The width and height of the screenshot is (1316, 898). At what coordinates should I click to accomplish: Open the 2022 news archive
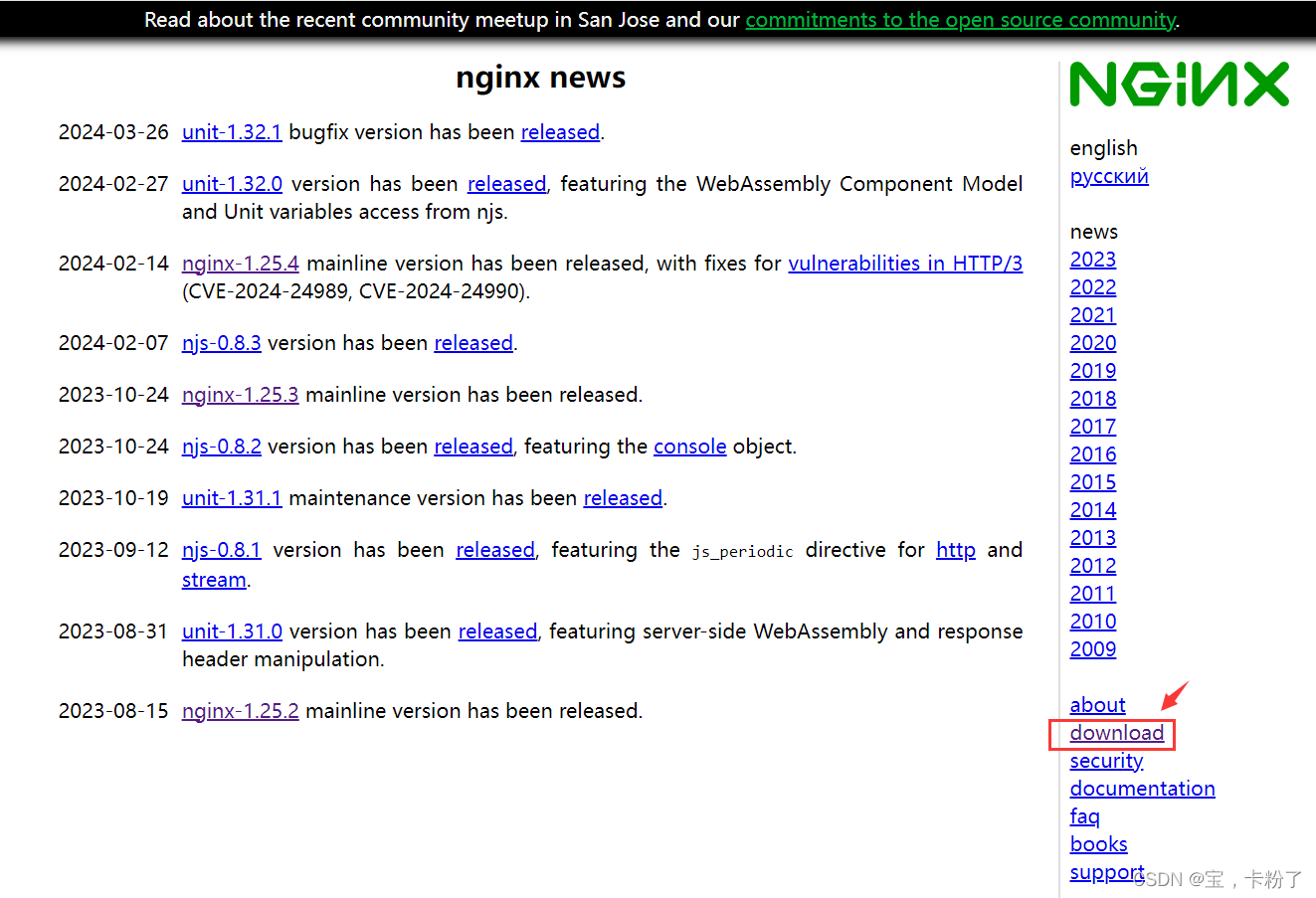point(1093,287)
